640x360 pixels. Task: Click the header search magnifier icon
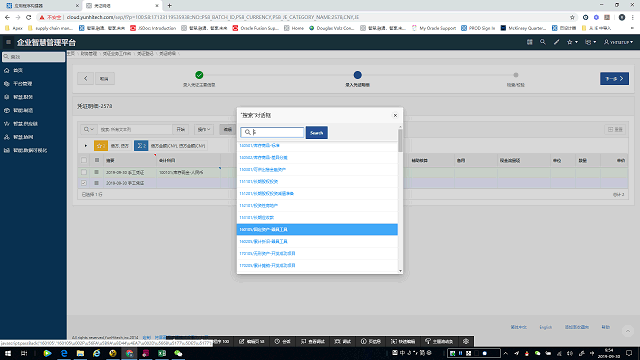(542, 42)
